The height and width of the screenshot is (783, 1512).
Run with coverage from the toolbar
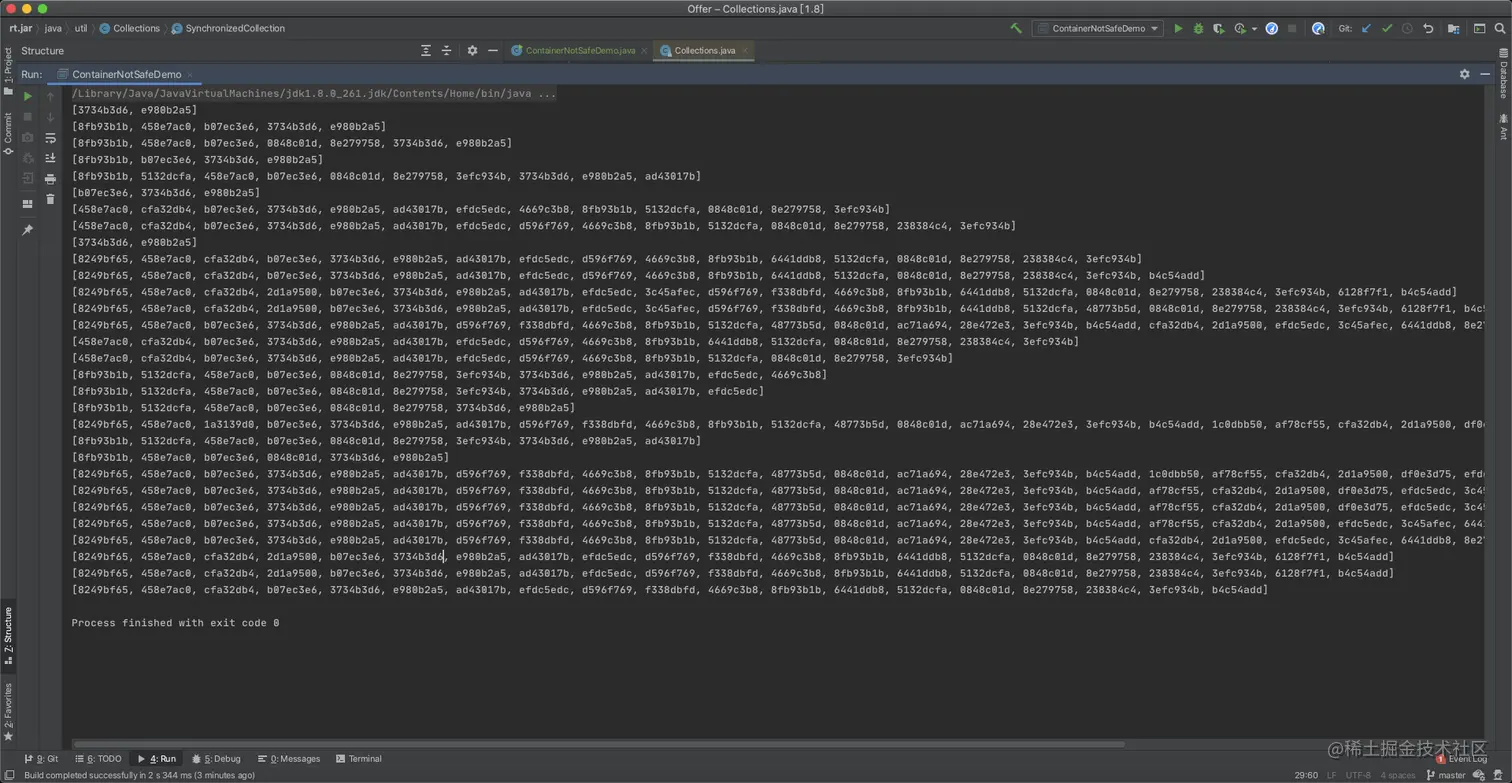point(1218,29)
